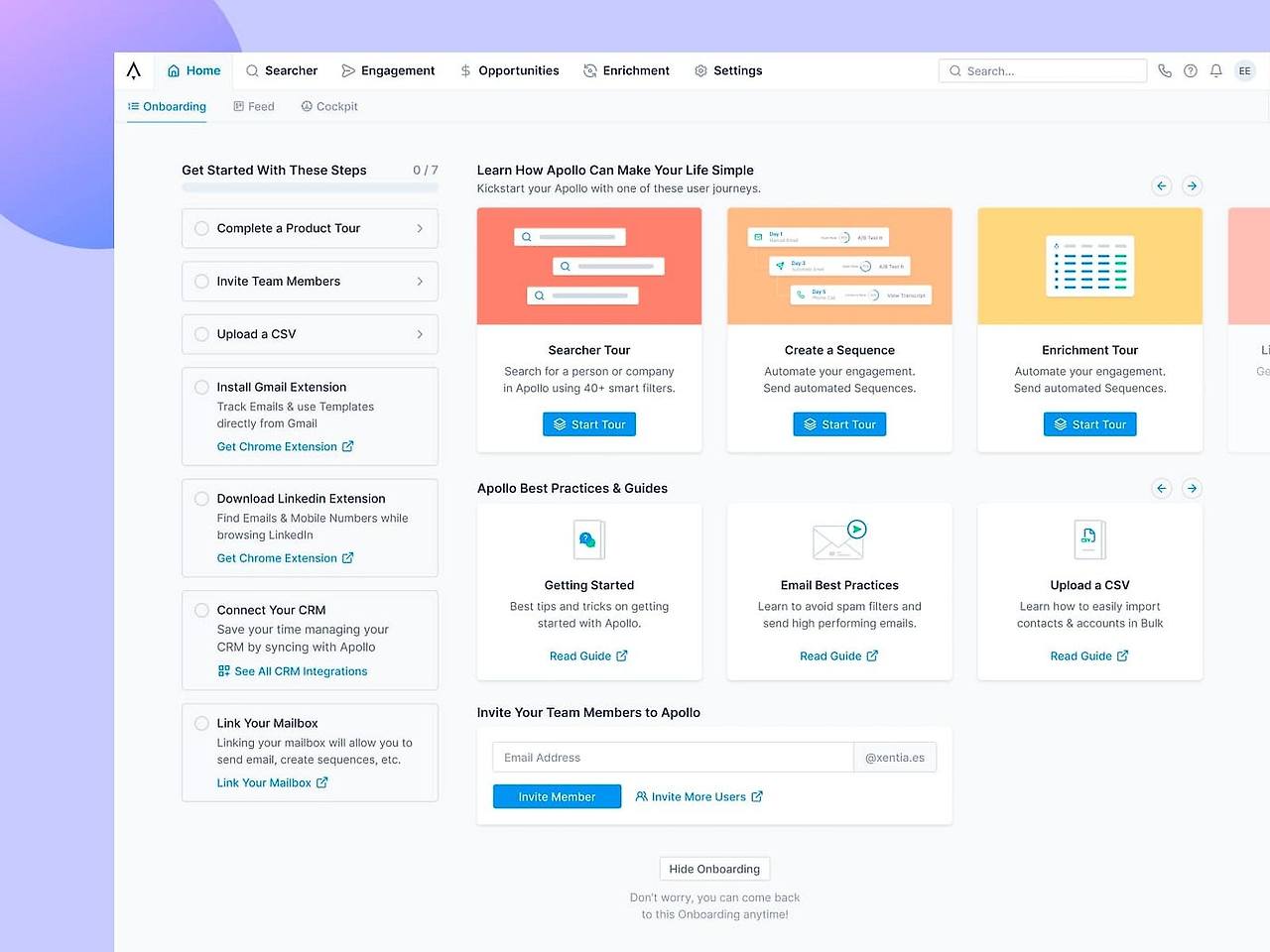Expand Complete a Product Tour chevron
The image size is (1270, 952).
click(420, 228)
